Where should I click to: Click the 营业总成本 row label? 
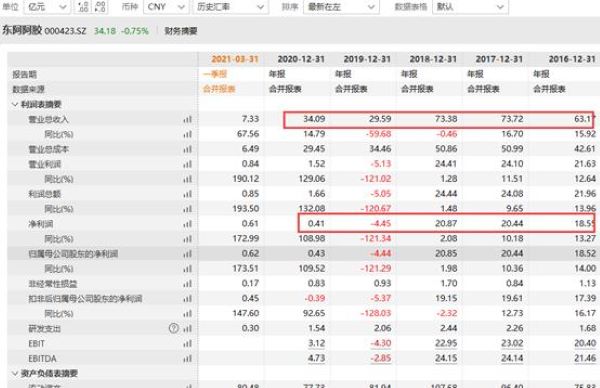pyautogui.click(x=48, y=149)
